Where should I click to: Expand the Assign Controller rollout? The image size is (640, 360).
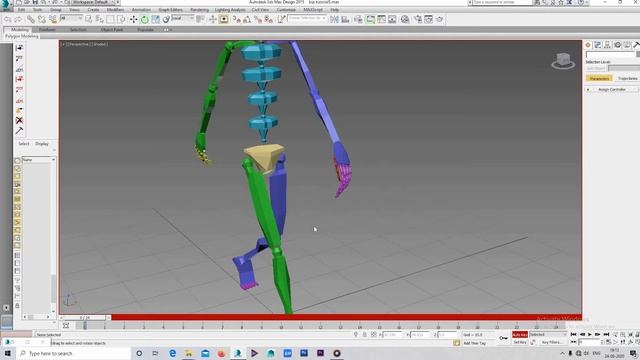pos(612,89)
